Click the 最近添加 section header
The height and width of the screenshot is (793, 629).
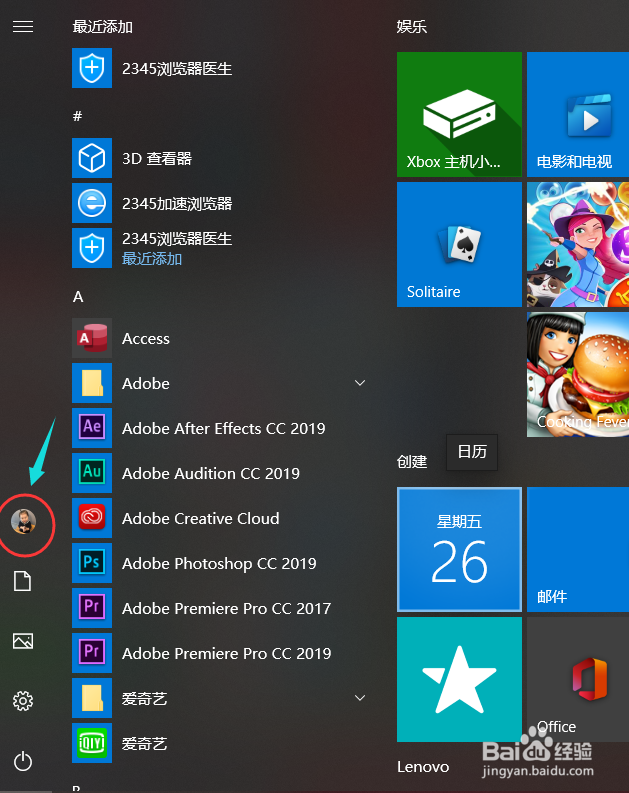point(103,26)
